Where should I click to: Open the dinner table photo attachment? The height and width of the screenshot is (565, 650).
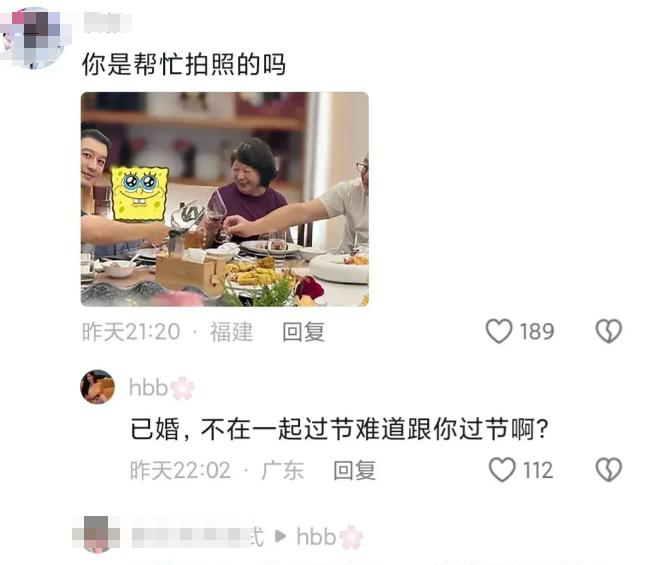point(225,199)
